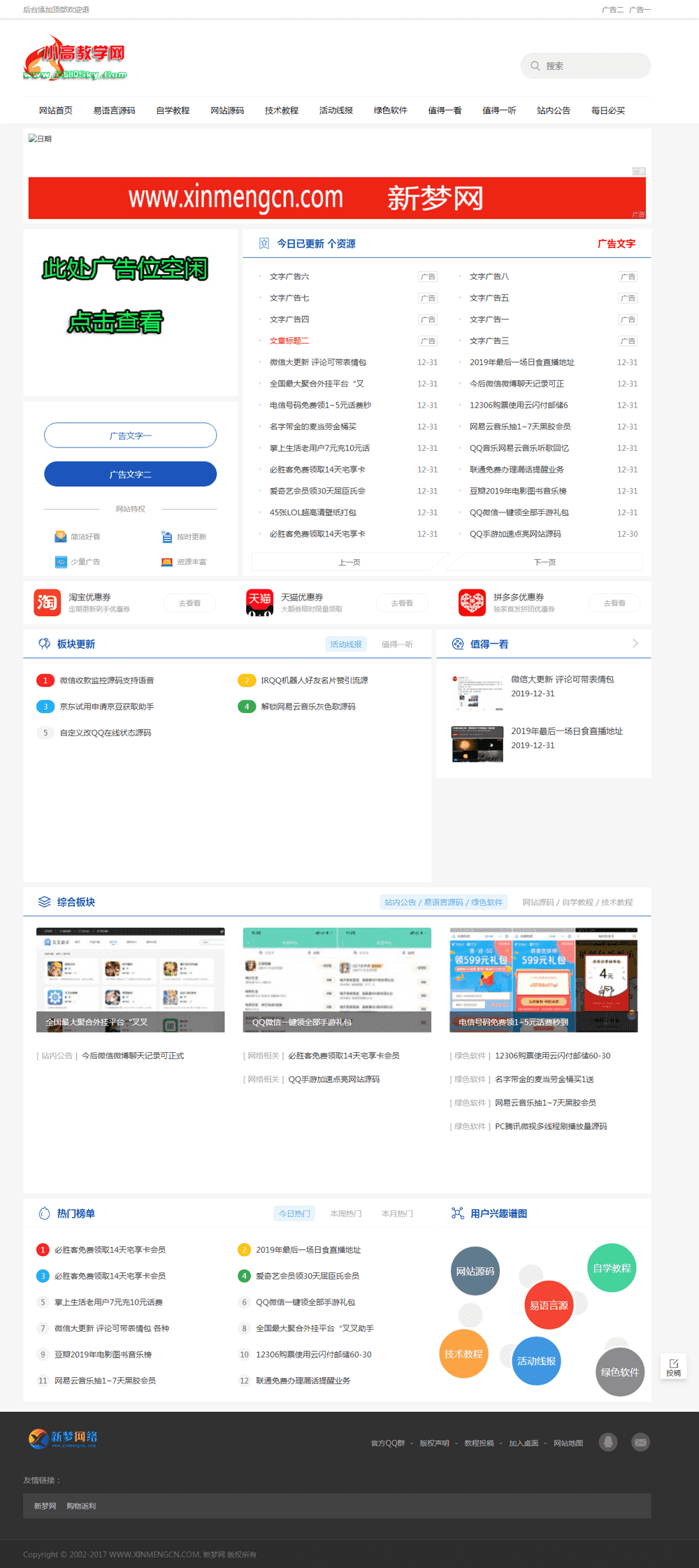Image resolution: width=699 pixels, height=1568 pixels.
Task: Open the 易语言源码 nav item
Action: pyautogui.click(x=115, y=110)
